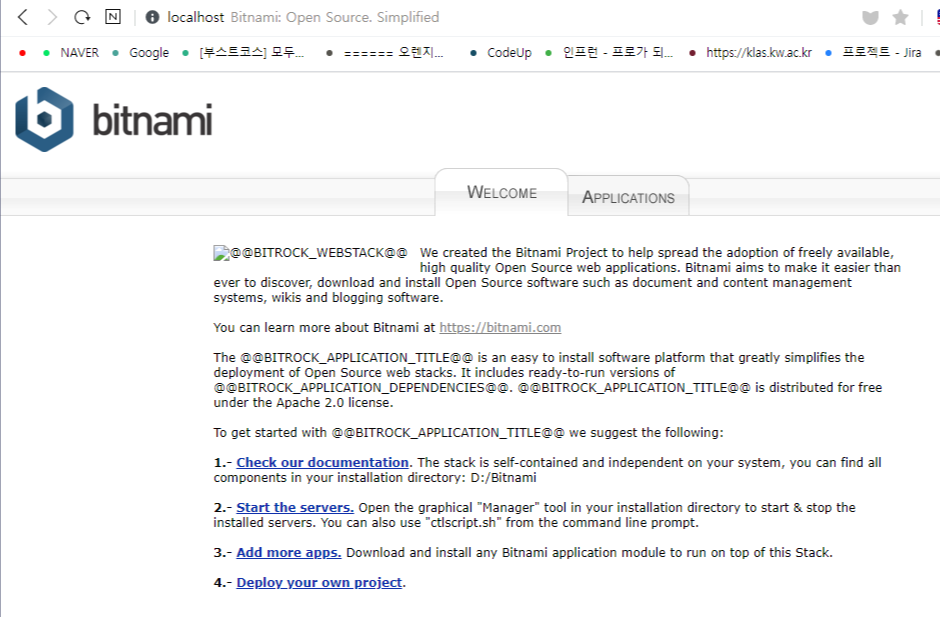Follow the https://bitnami.com link
Image resolution: width=940 pixels, height=617 pixels.
(x=500, y=327)
